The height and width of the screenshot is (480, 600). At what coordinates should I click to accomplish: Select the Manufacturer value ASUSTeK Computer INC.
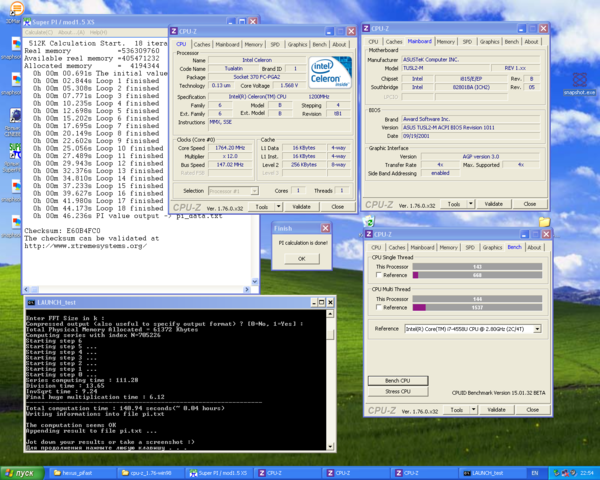[x=471, y=60]
